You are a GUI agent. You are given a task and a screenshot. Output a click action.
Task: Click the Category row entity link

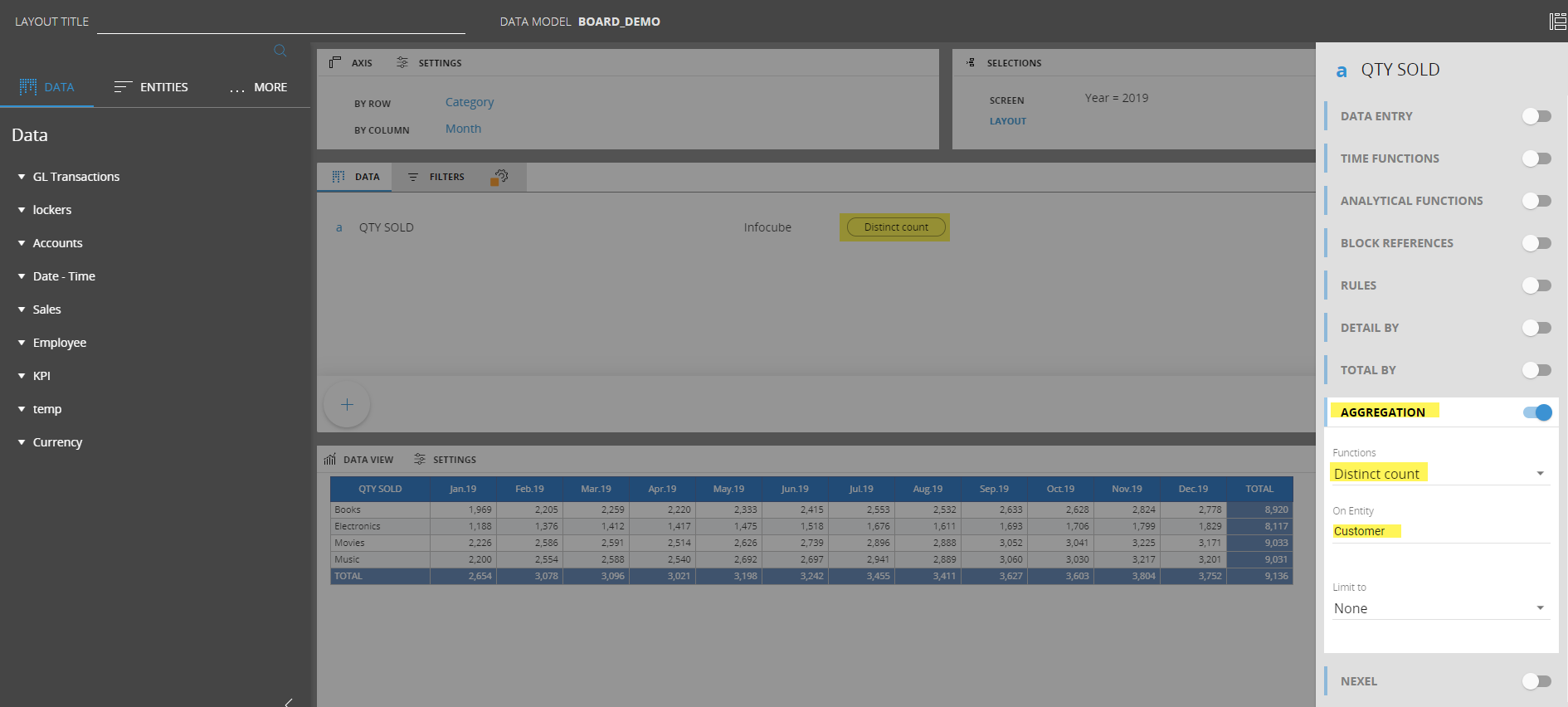(470, 102)
